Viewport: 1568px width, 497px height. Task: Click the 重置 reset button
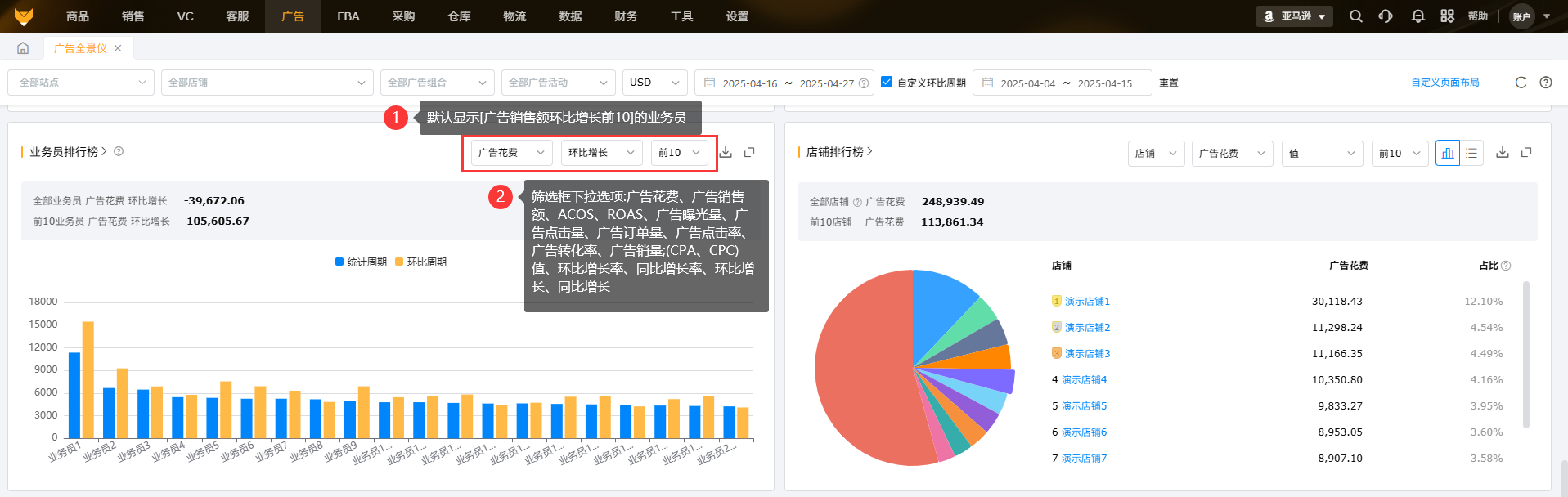[x=1168, y=83]
